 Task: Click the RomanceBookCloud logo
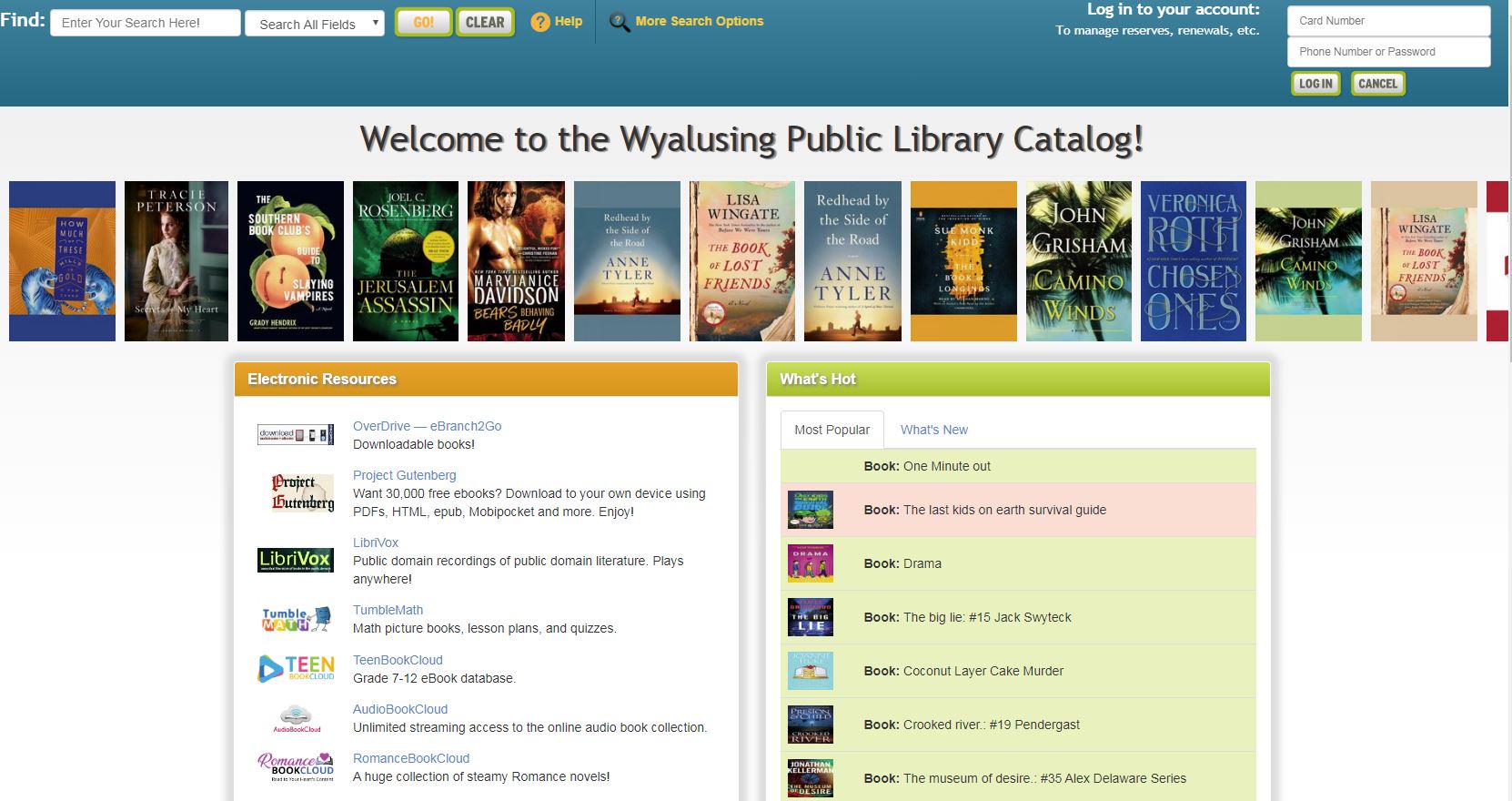pyautogui.click(x=296, y=766)
